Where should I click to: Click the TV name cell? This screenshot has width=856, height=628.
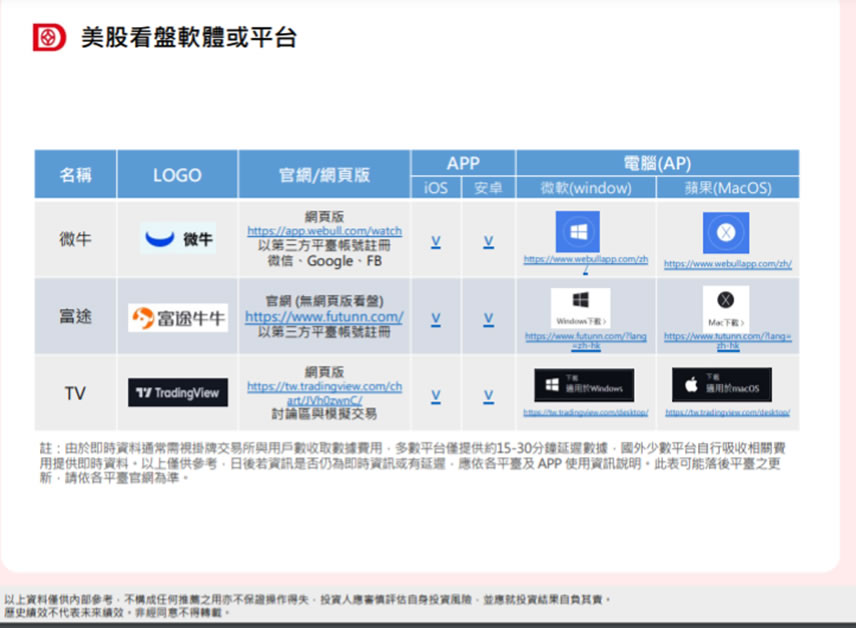click(75, 393)
